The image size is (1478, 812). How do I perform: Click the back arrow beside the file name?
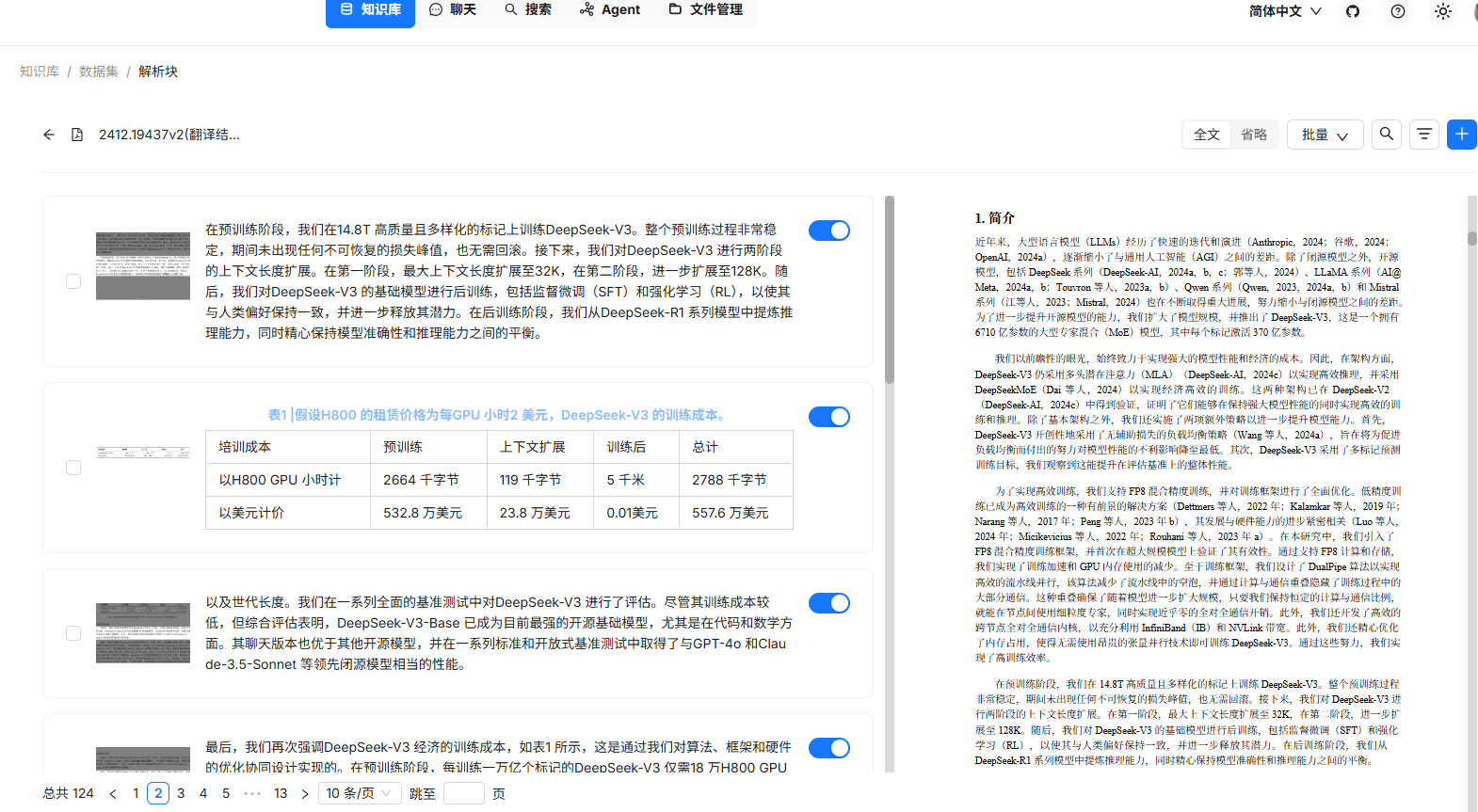49,135
